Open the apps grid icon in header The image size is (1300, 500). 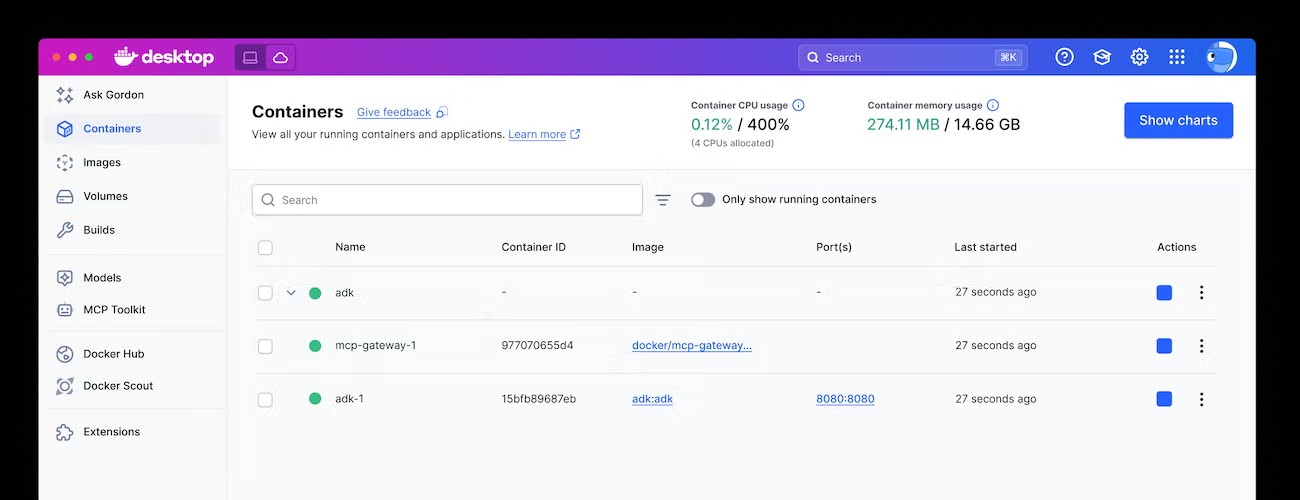(1177, 57)
